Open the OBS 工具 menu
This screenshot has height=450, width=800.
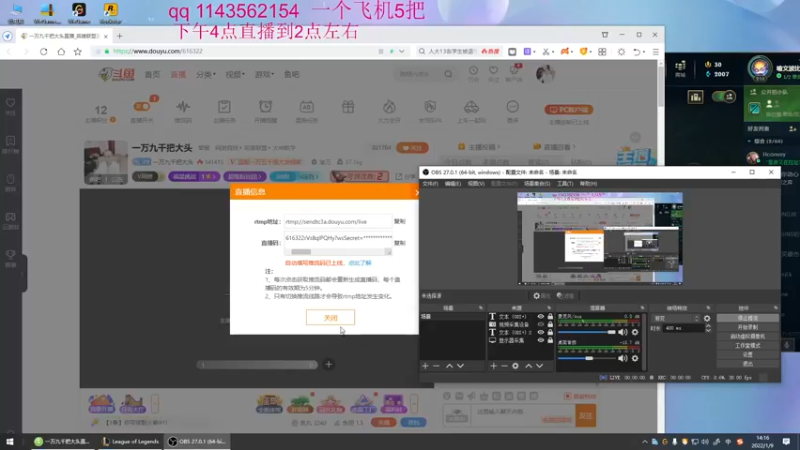click(x=565, y=184)
